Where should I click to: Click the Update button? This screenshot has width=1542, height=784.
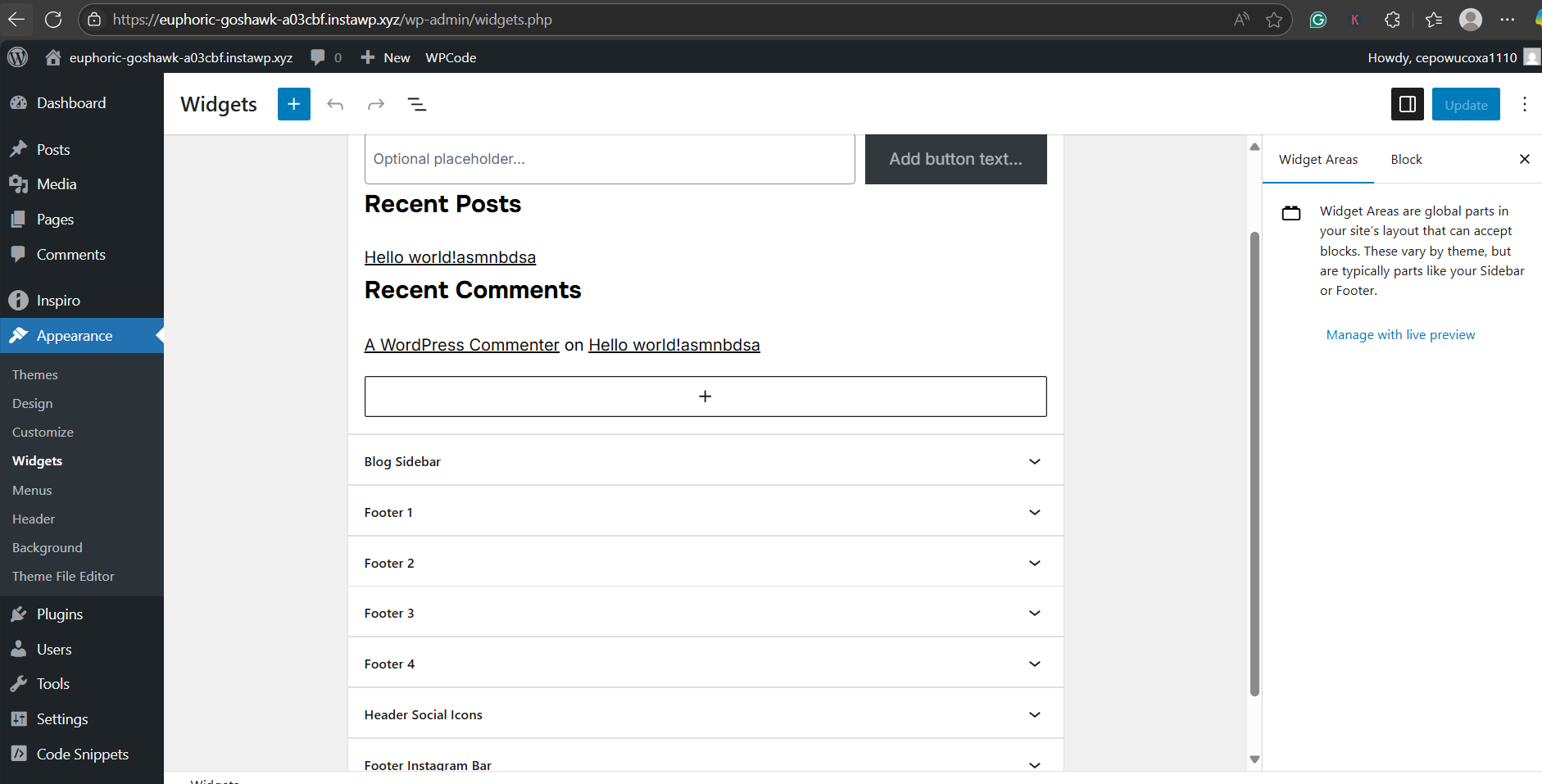(1466, 105)
